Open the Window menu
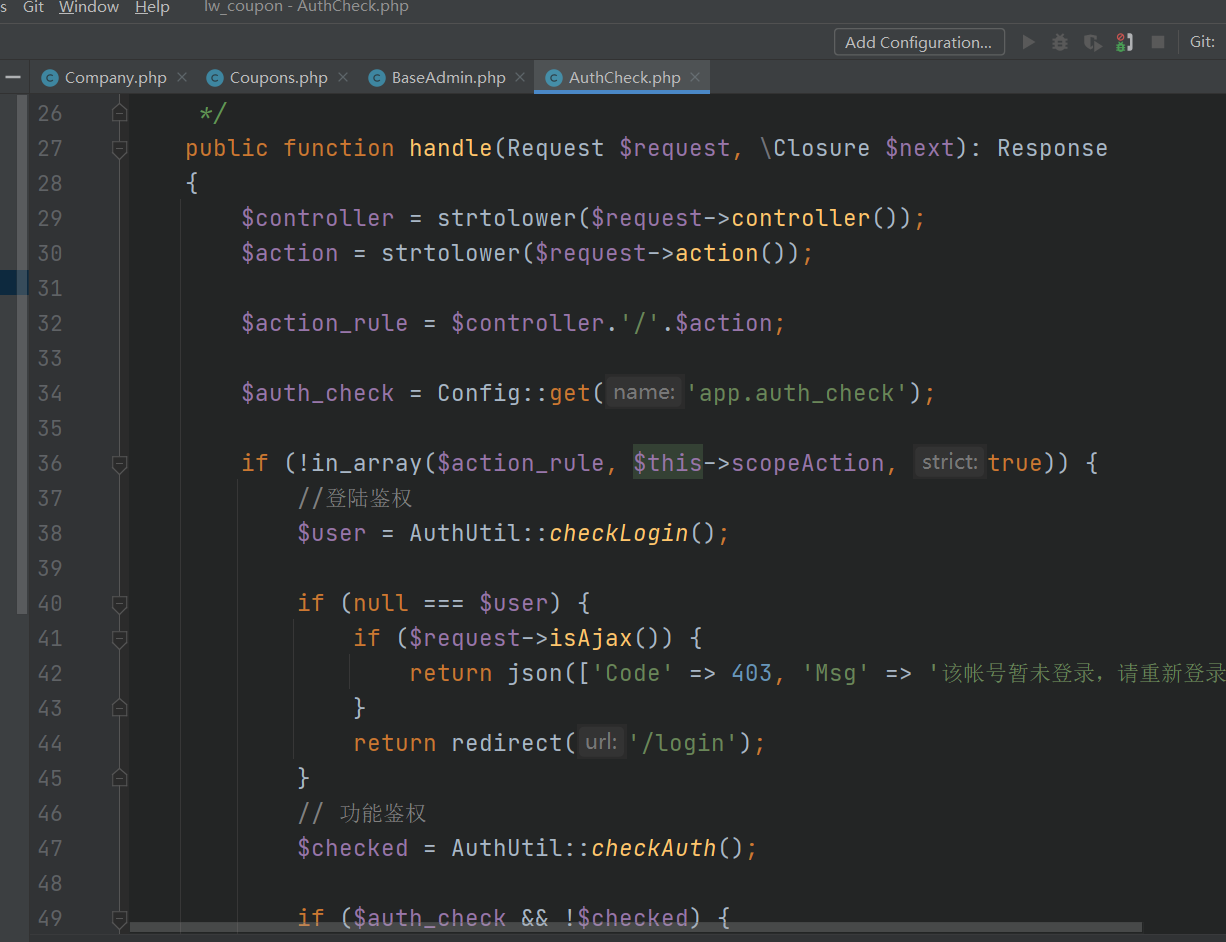 click(x=89, y=7)
